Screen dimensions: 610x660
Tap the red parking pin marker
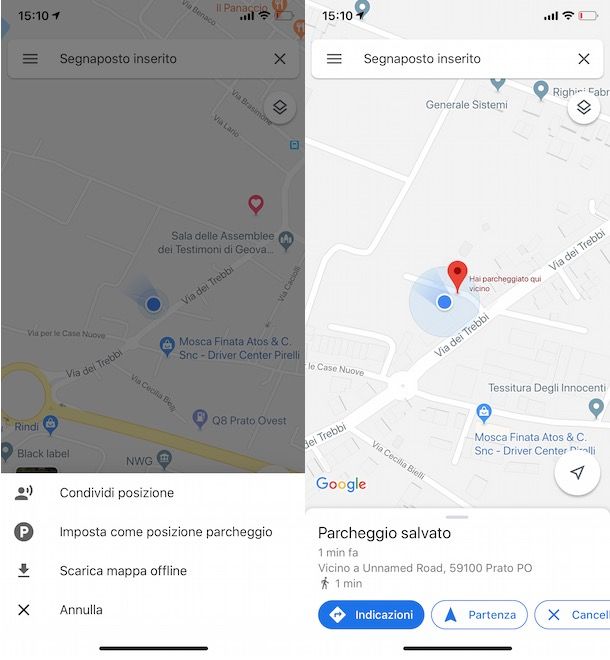pyautogui.click(x=457, y=276)
